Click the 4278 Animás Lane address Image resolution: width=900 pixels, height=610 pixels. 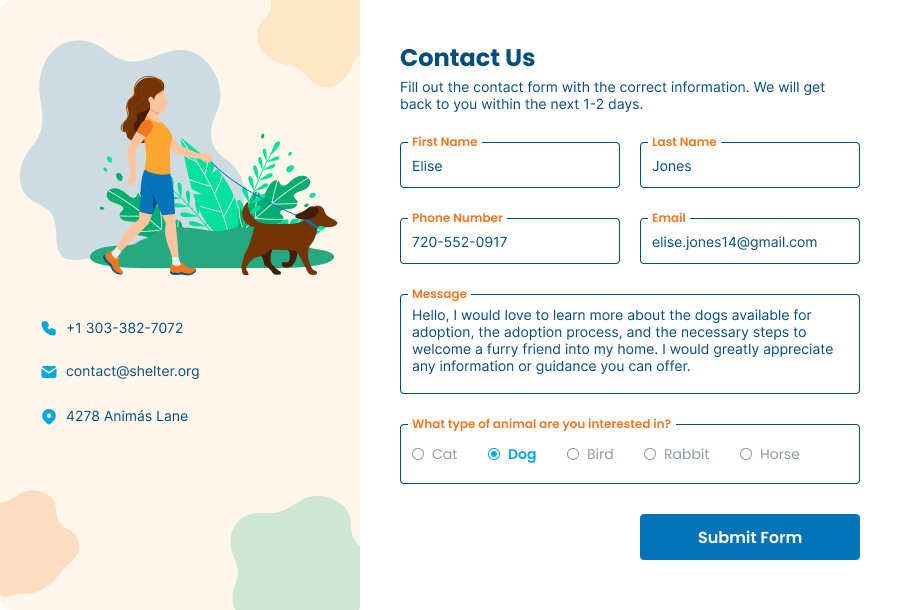click(127, 417)
